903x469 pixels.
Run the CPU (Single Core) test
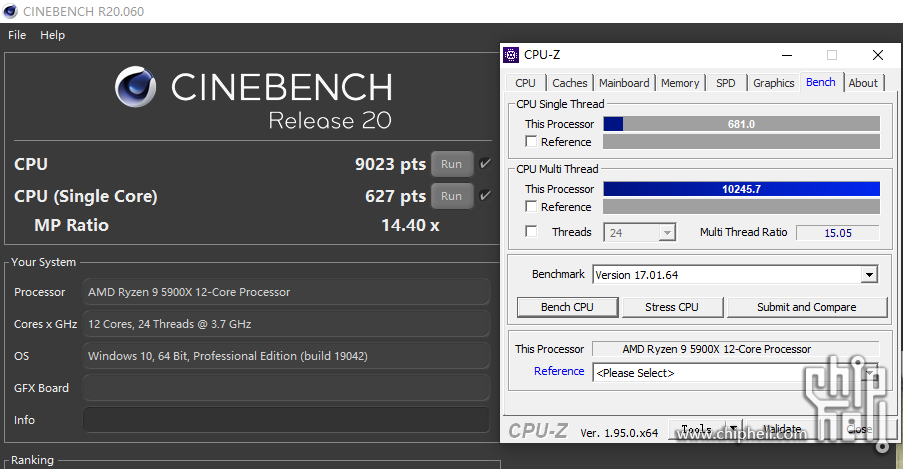[x=452, y=196]
